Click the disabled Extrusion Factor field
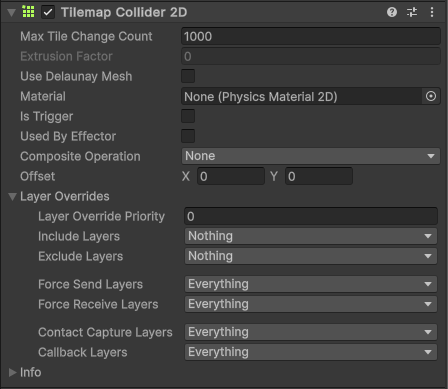The image size is (448, 389). coord(311,56)
